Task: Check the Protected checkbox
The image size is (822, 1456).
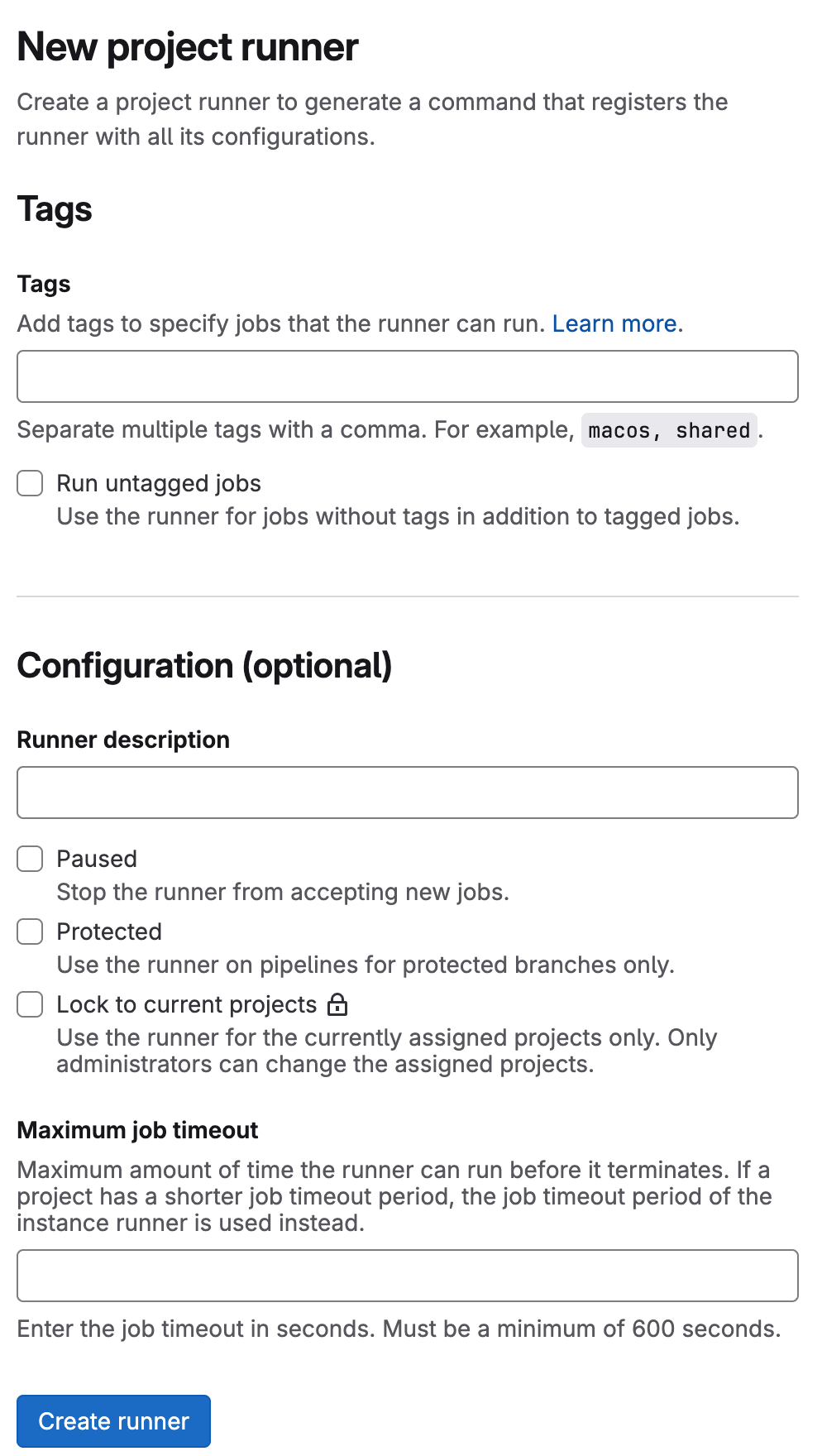Action: (x=30, y=932)
